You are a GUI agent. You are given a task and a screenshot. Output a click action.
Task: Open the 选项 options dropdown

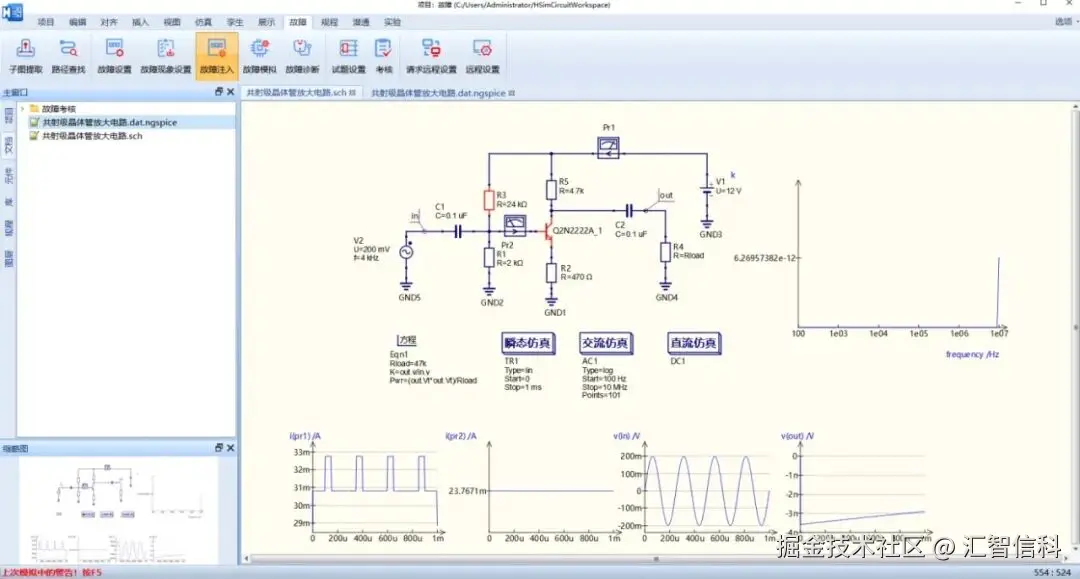point(1066,22)
